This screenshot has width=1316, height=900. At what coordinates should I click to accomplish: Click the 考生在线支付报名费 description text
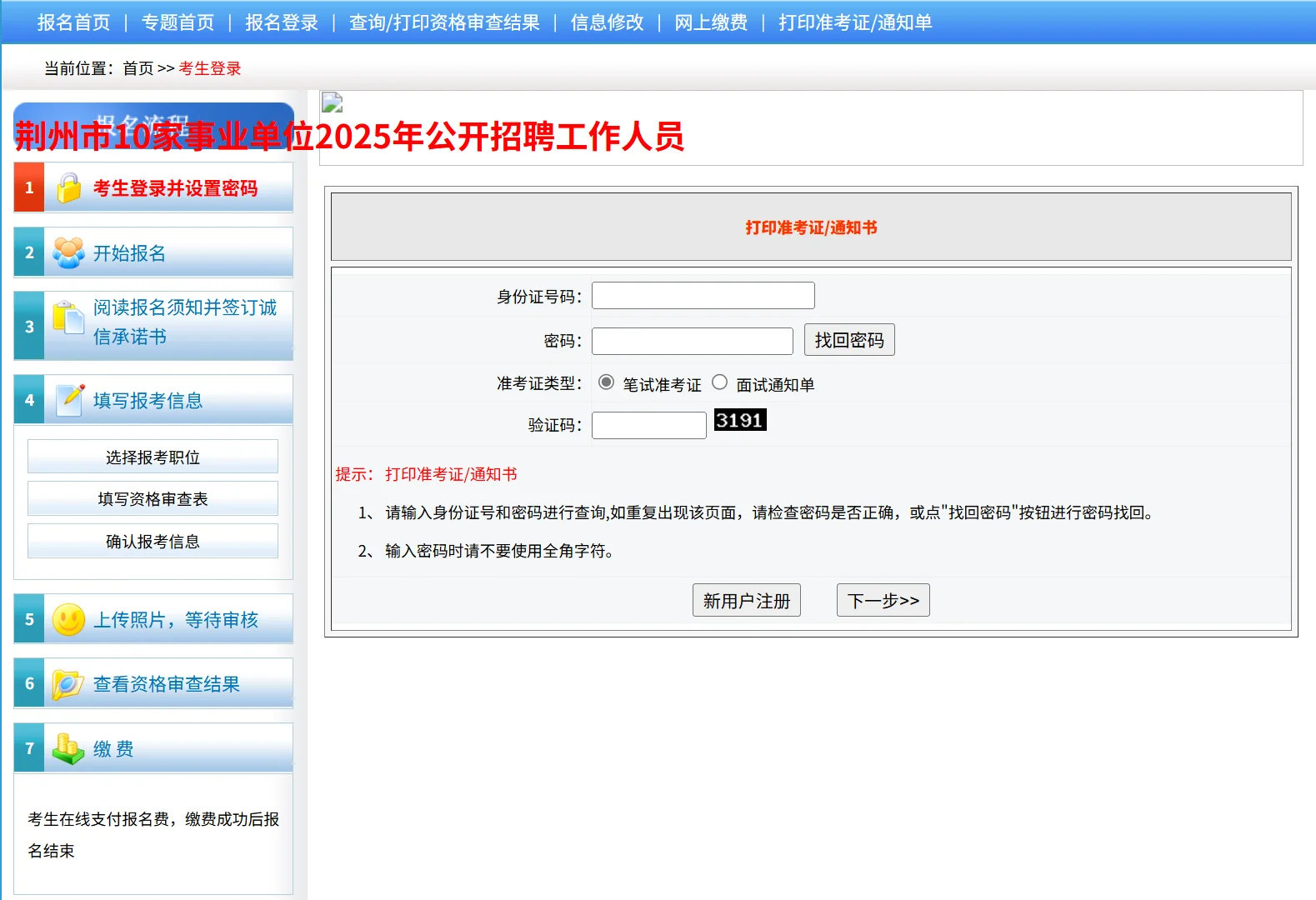point(153,834)
